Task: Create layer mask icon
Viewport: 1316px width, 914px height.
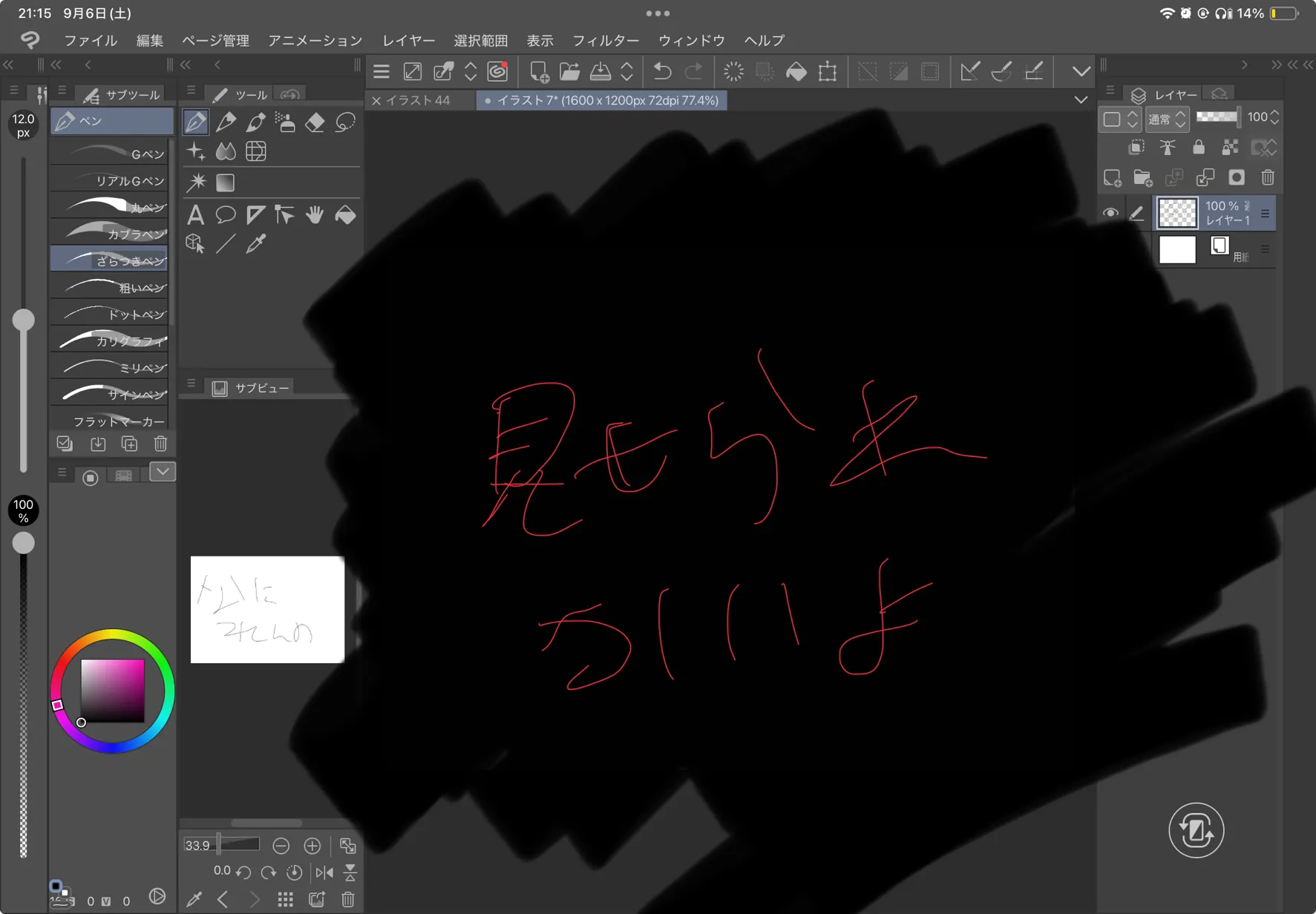Action: [1237, 177]
